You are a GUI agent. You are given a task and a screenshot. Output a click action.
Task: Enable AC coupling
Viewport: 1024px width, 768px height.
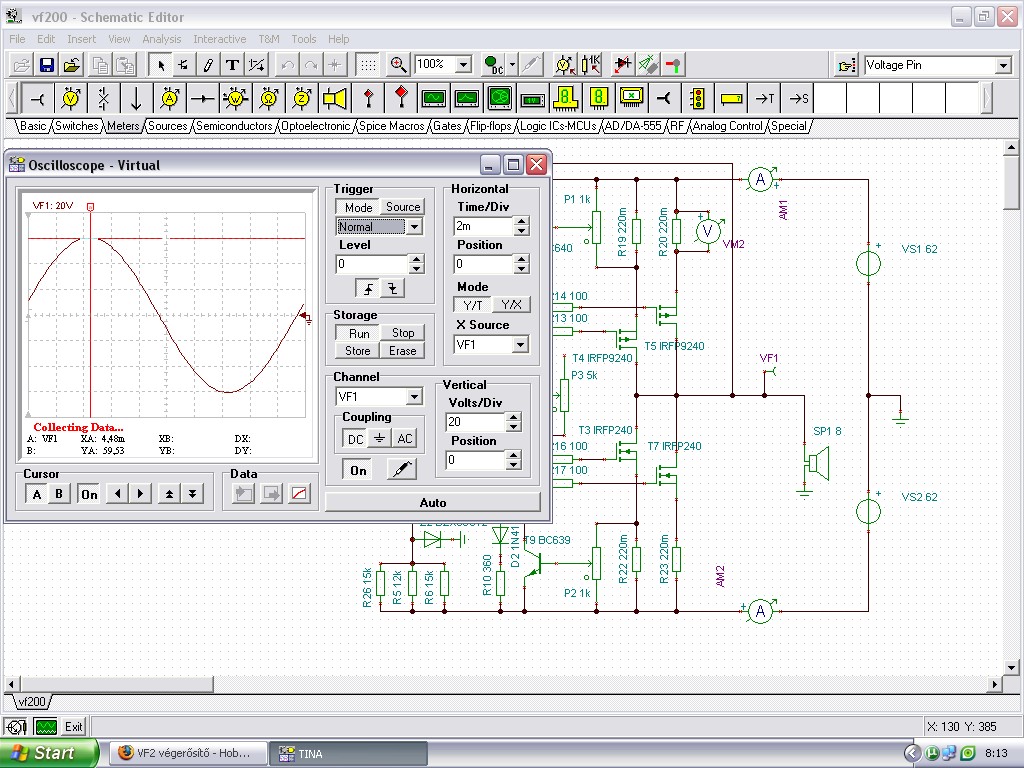[403, 439]
